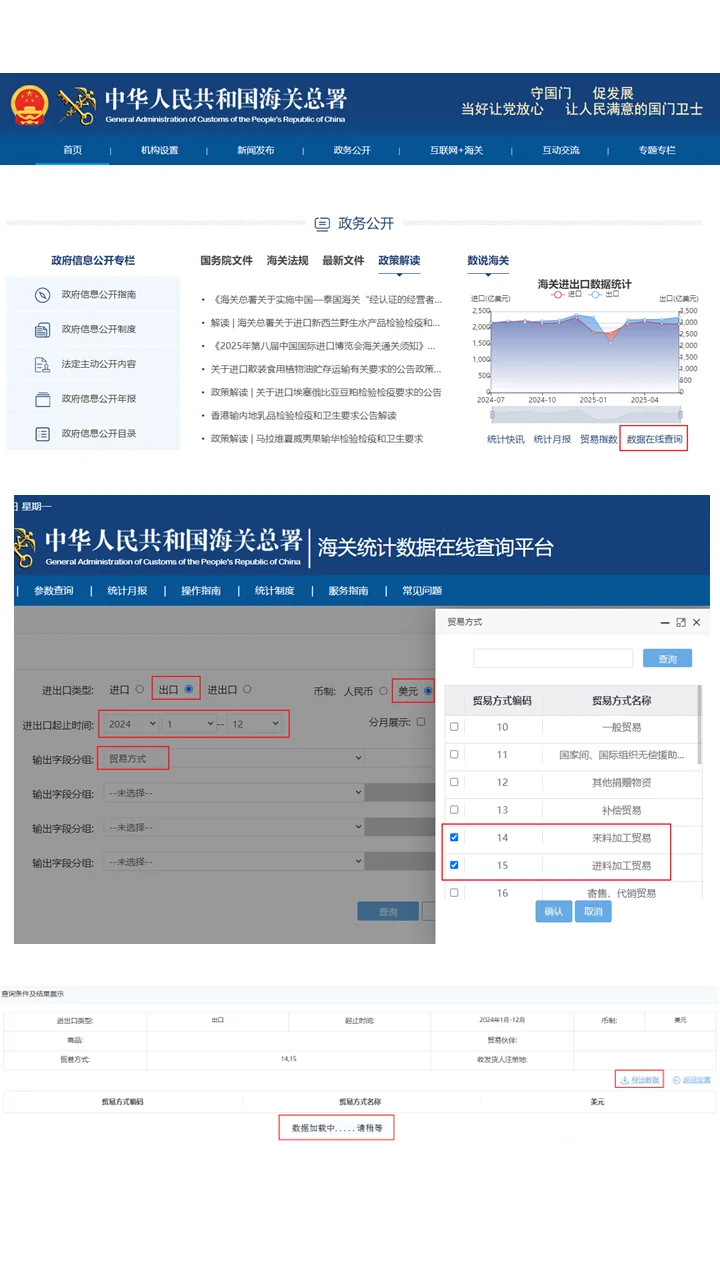Click the download icon beside 导出数据
The image size is (720, 1280).
coord(625,1080)
